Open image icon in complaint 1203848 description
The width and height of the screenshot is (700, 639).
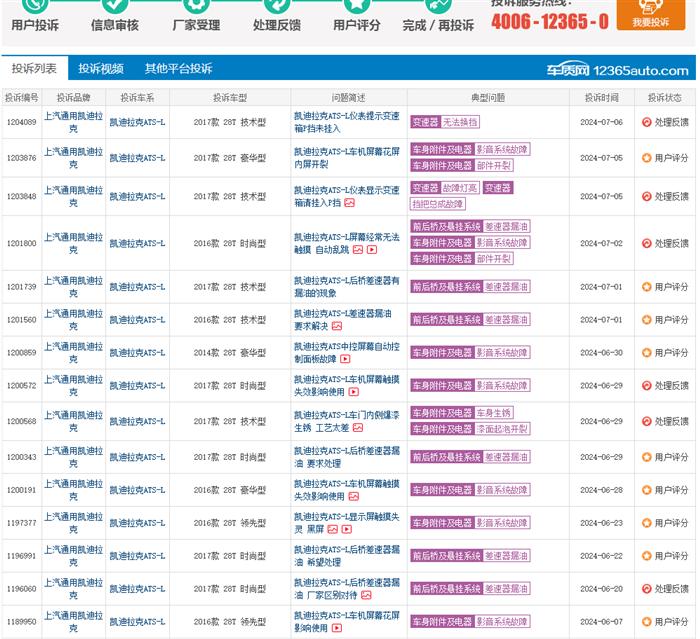tap(350, 203)
